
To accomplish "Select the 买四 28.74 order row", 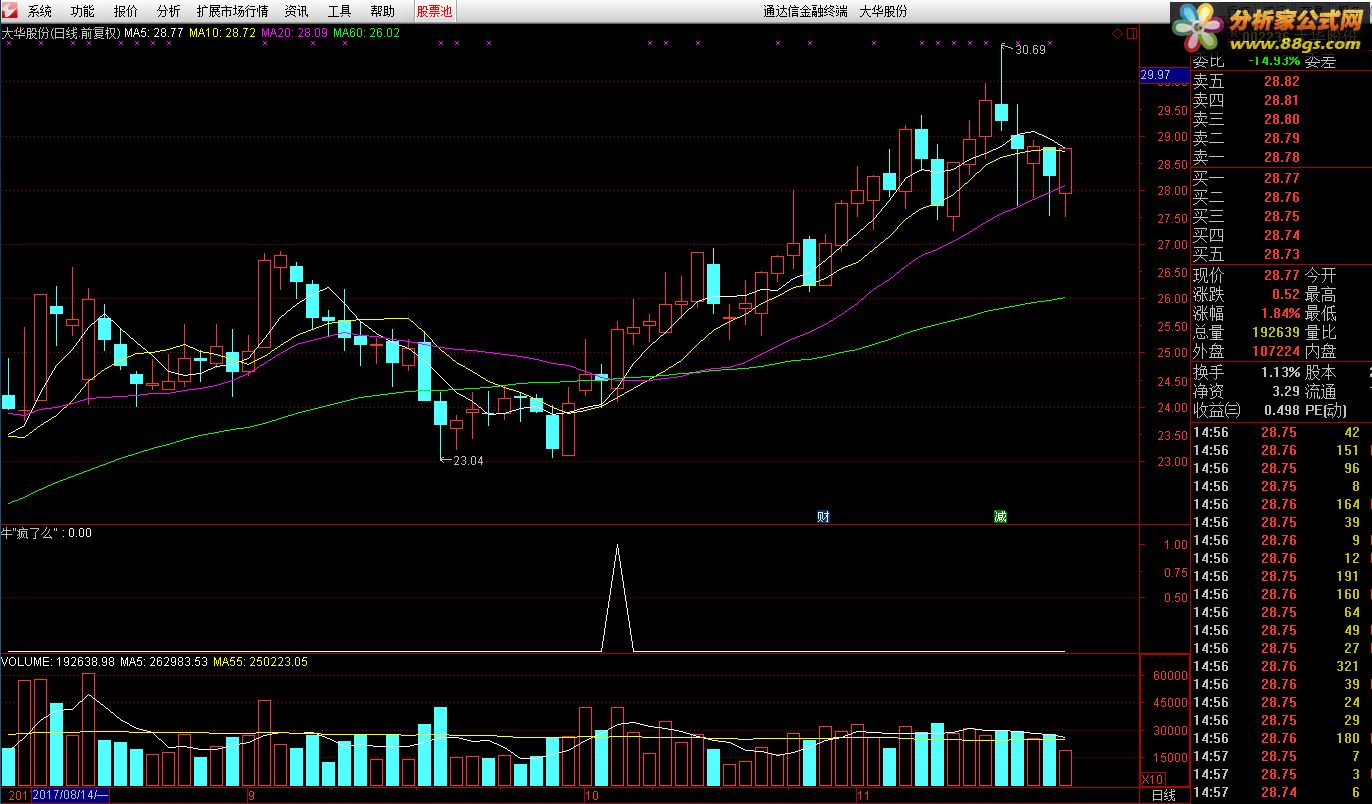I will click(x=1281, y=236).
